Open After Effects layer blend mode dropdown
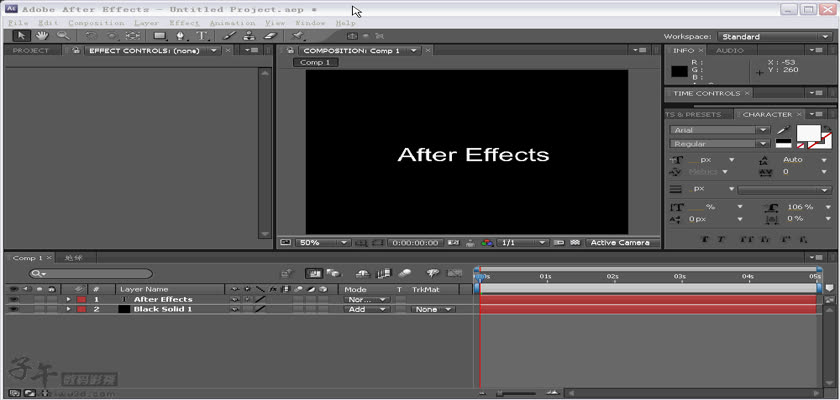The height and width of the screenshot is (400, 840). tap(366, 299)
